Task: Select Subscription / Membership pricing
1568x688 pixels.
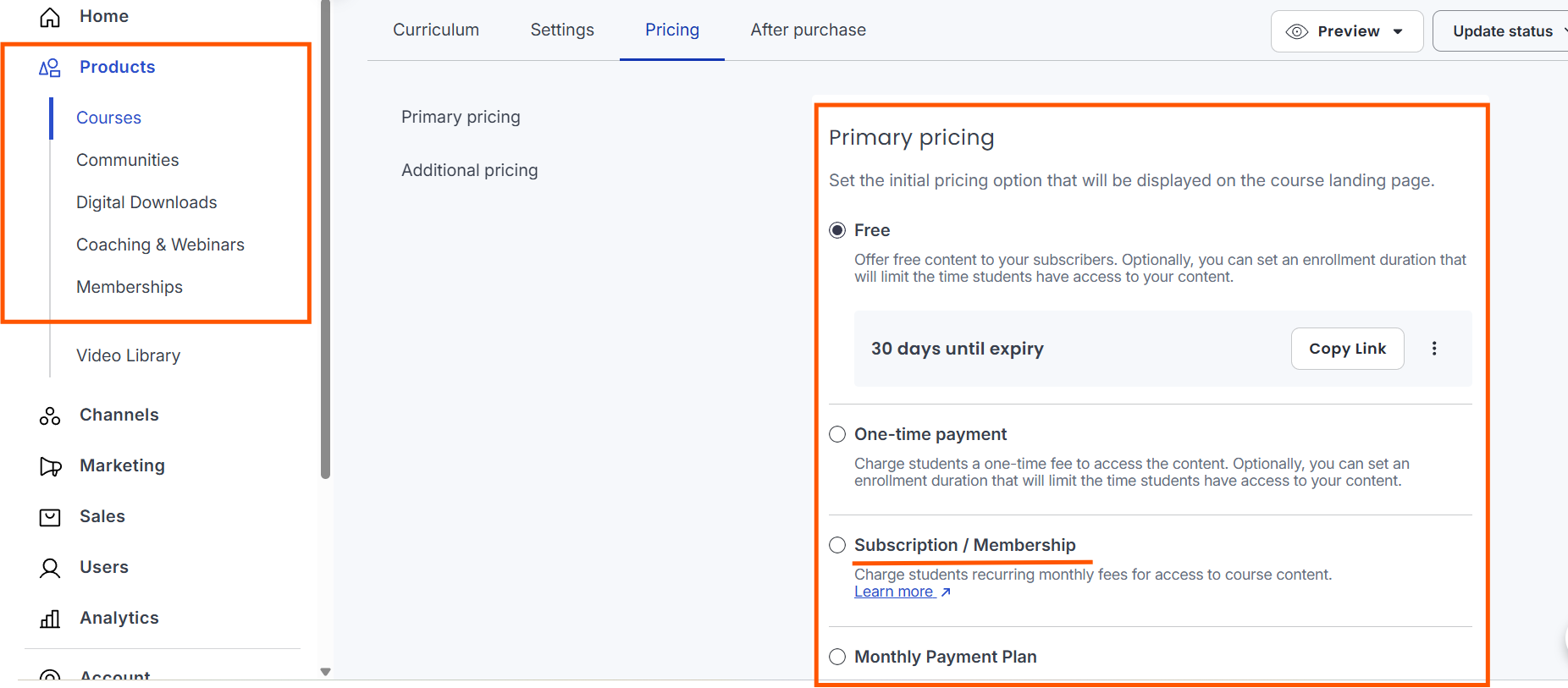Action: (x=836, y=545)
